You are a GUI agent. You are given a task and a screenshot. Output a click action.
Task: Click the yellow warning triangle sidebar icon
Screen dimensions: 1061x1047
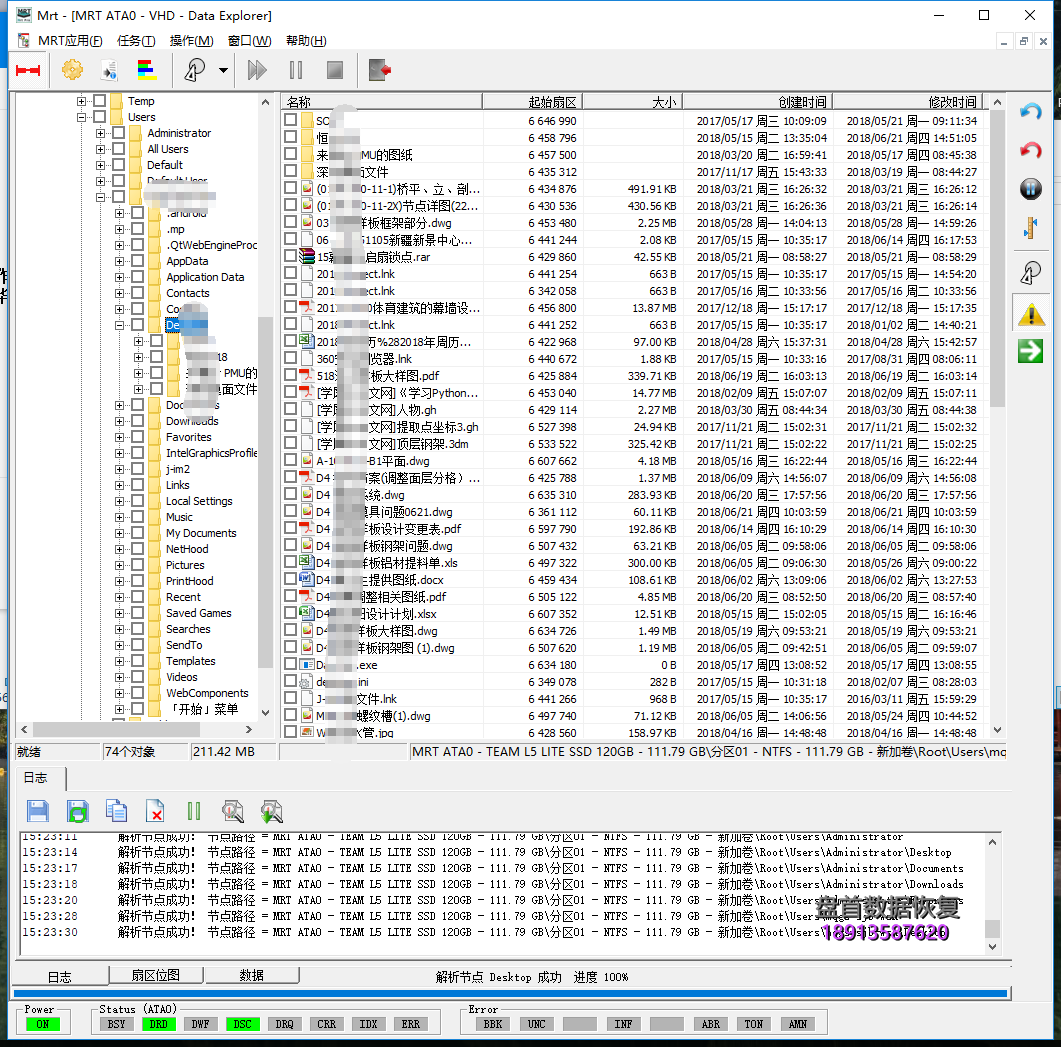[1030, 315]
